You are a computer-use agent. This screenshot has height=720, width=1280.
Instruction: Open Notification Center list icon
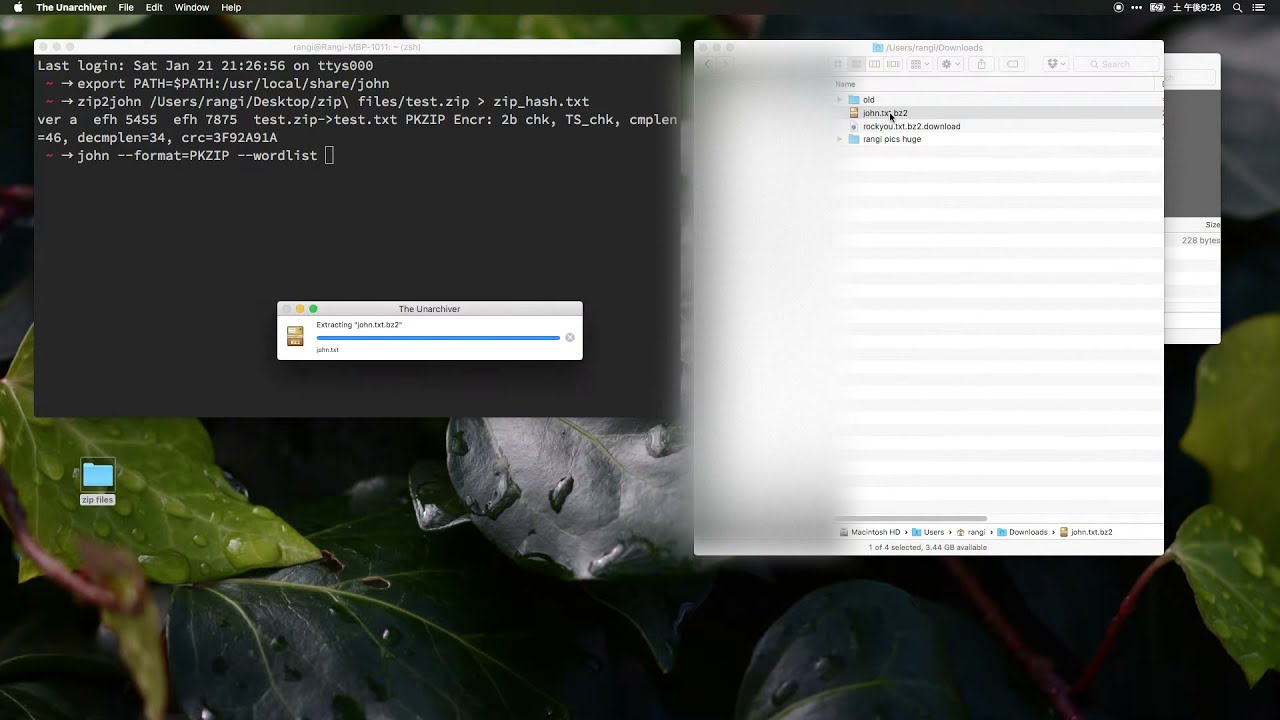click(1259, 7)
